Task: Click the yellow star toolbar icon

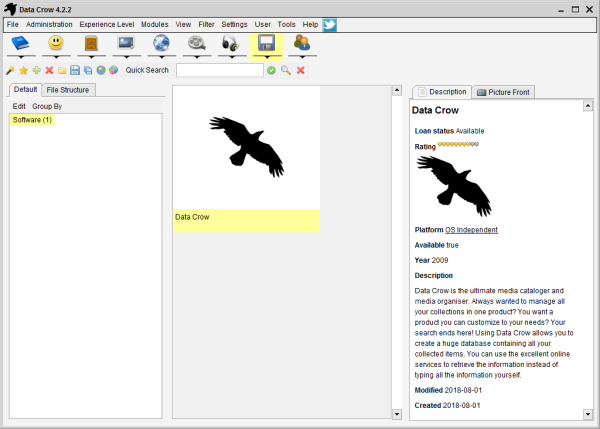Action: click(24, 70)
